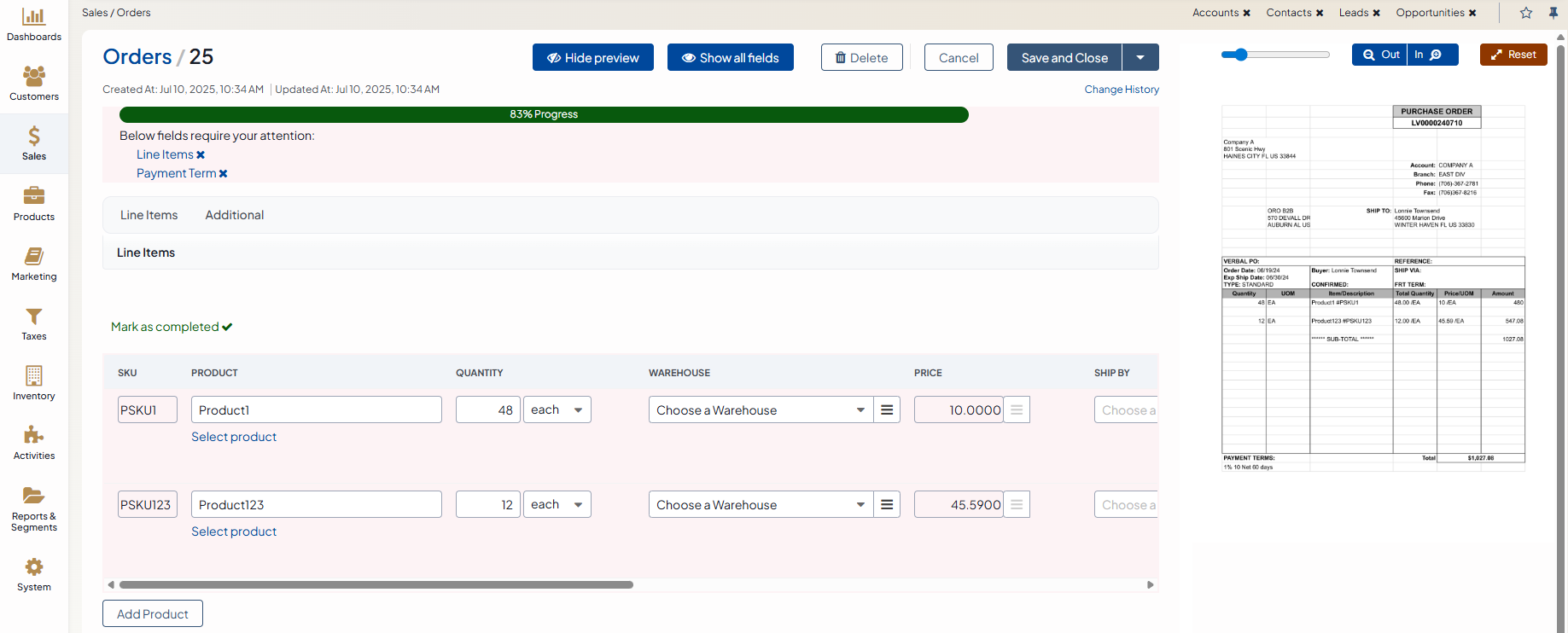Click the Taxes funnel icon
This screenshot has width=1568, height=633.
(x=34, y=316)
